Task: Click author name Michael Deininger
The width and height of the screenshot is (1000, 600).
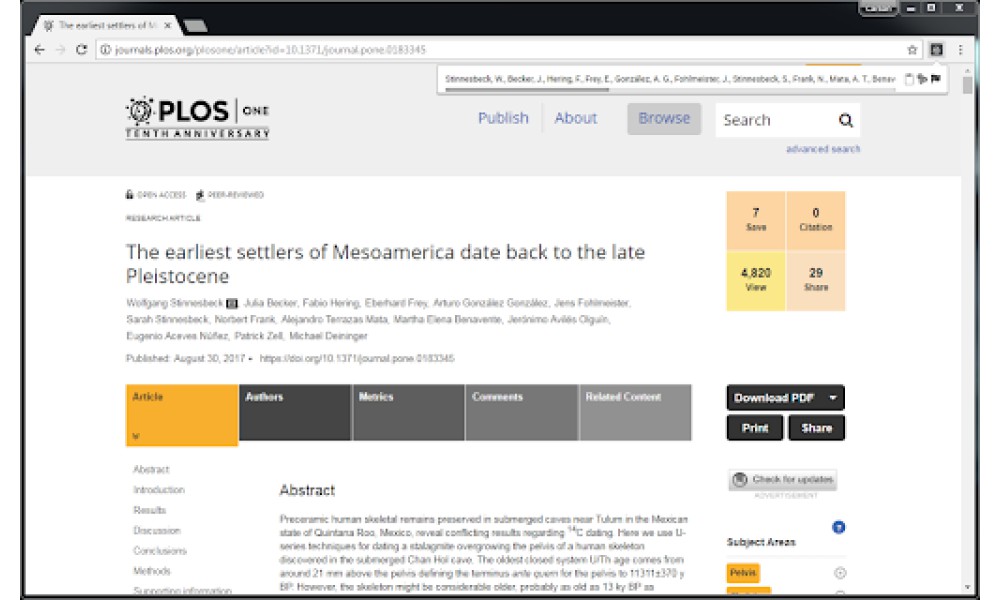Action: [x=328, y=336]
